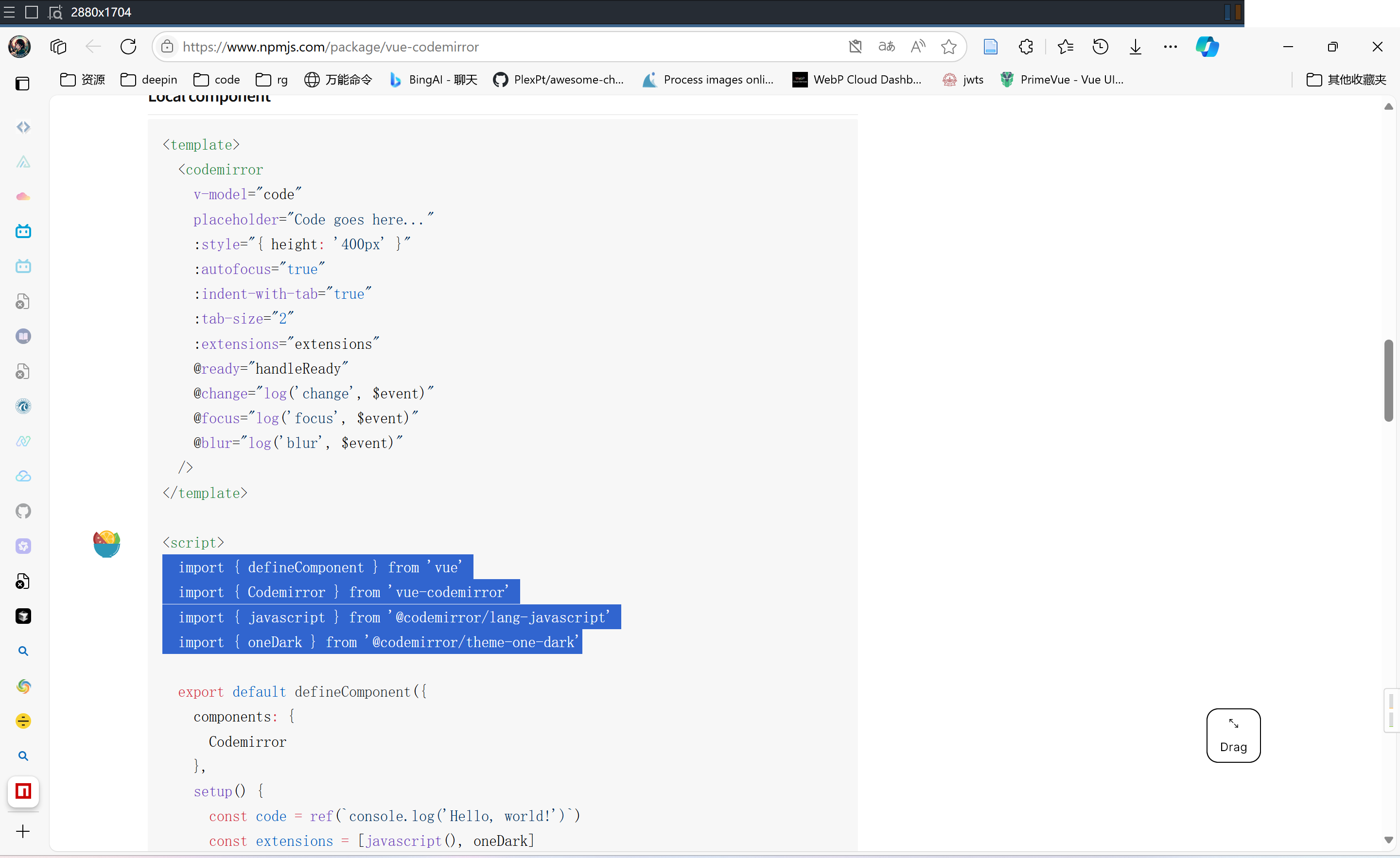Switch to the yellow circle vertical tab
Screen dimensions: 1400x858
(23, 721)
